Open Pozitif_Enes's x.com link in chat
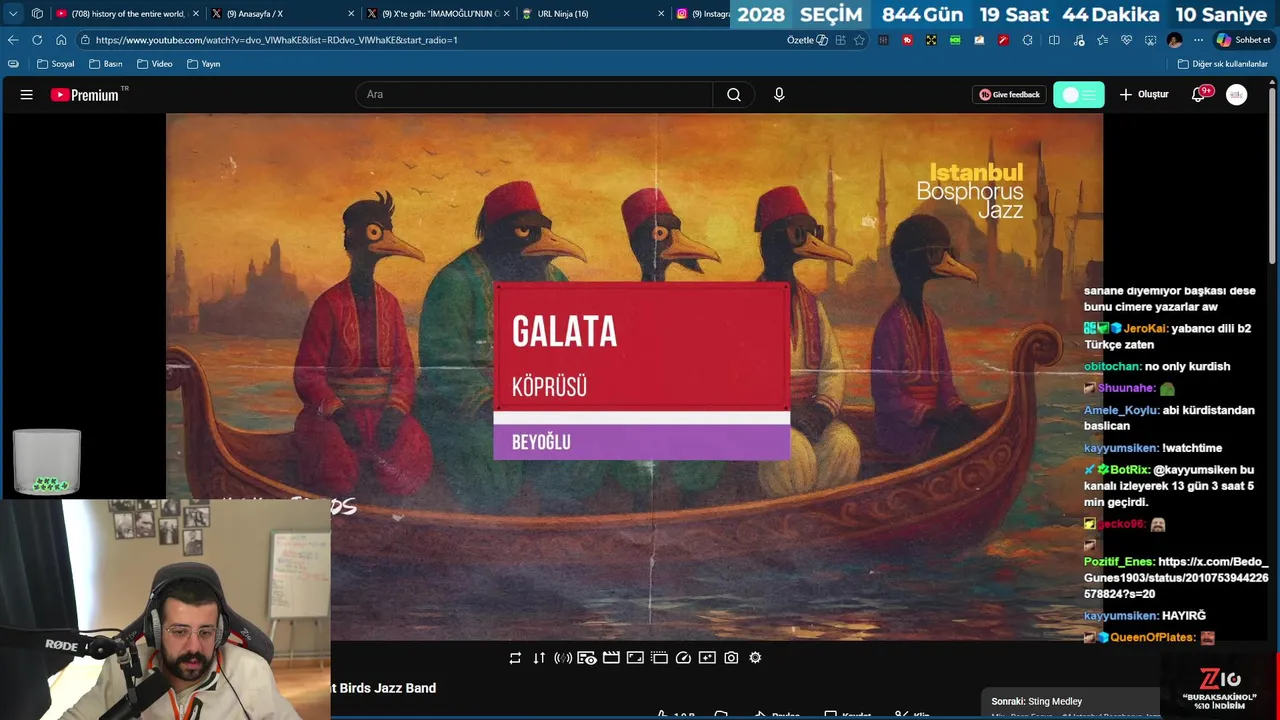The height and width of the screenshot is (720, 1280). click(x=1176, y=577)
